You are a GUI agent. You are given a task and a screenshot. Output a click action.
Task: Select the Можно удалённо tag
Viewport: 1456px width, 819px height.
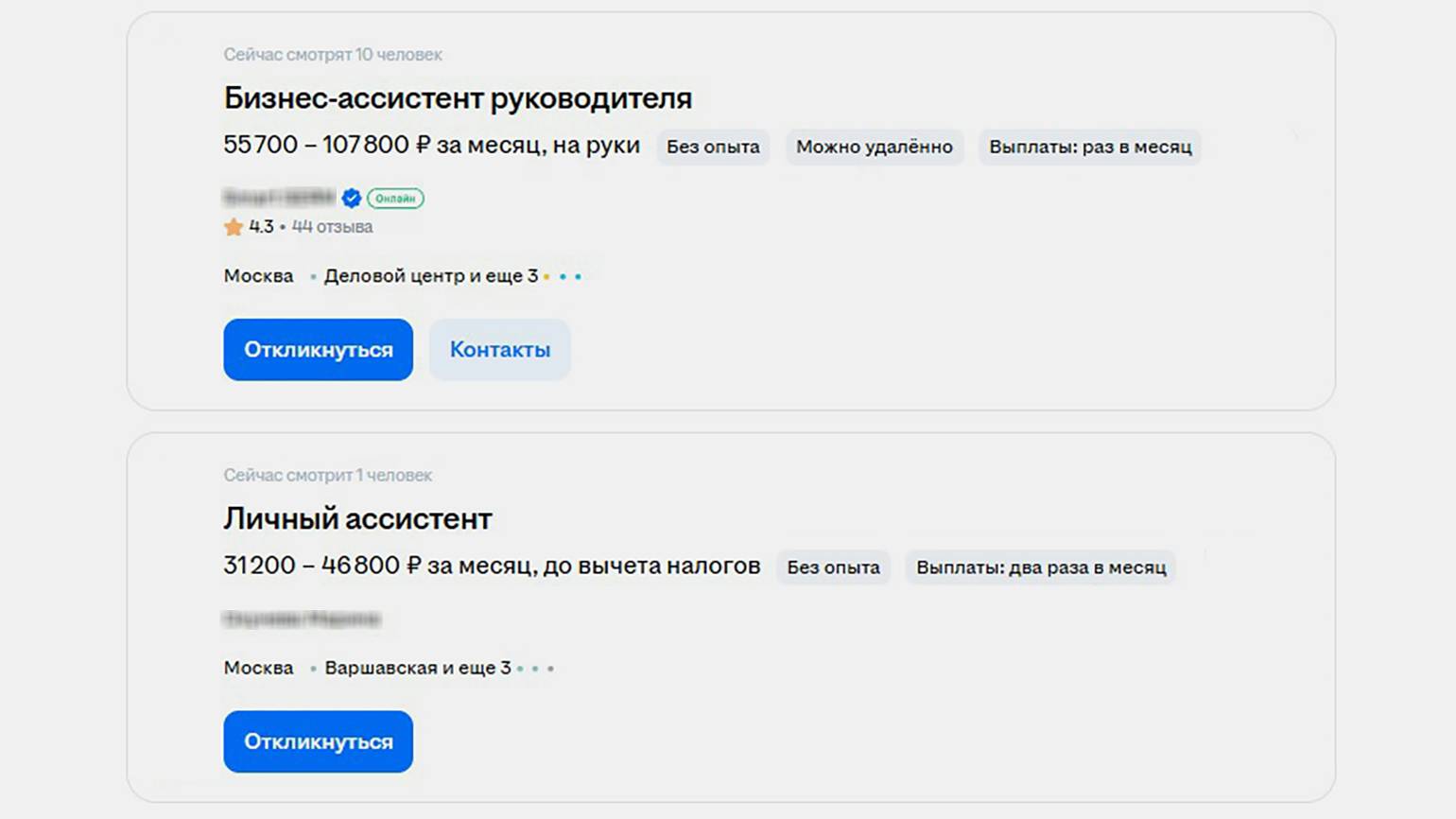pos(874,148)
